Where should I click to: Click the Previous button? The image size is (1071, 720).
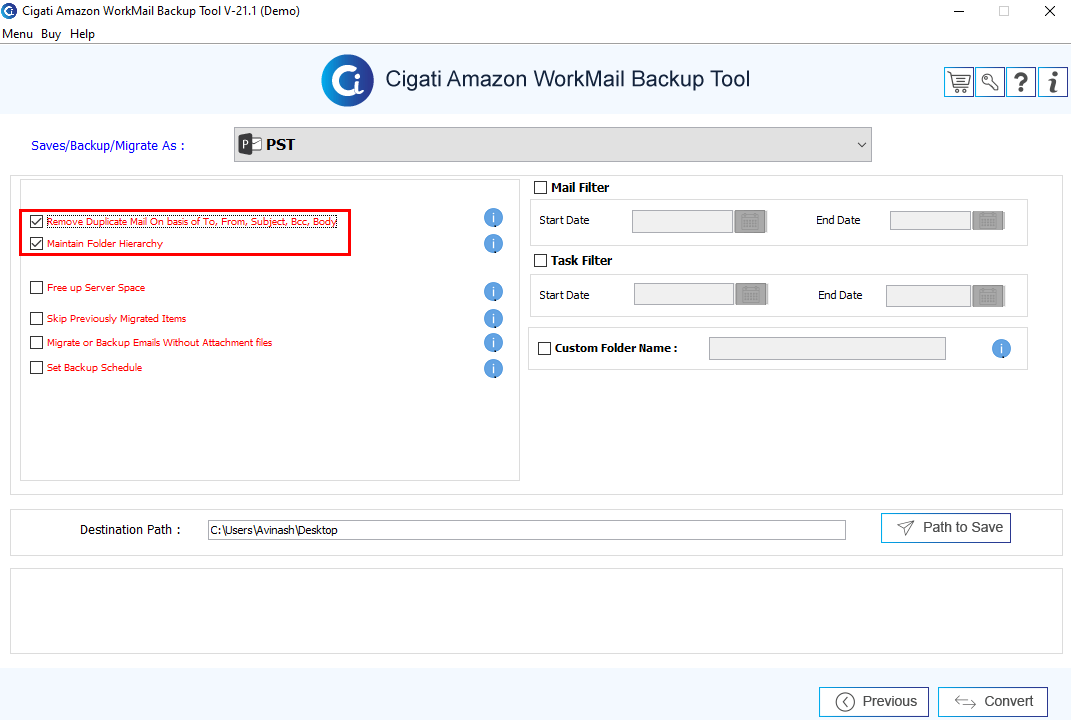[x=874, y=702]
